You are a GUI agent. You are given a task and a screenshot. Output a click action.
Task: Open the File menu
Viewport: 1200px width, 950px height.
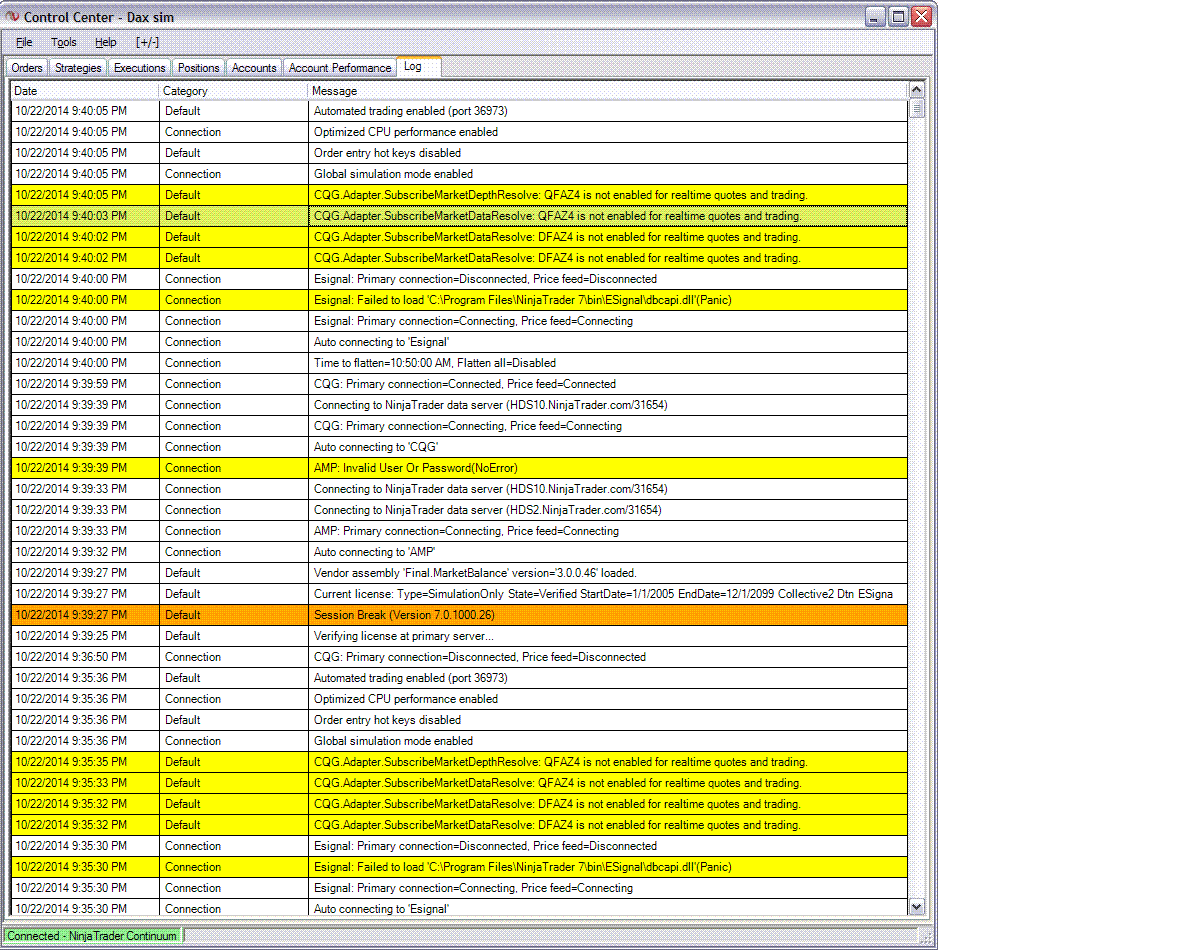(x=24, y=42)
